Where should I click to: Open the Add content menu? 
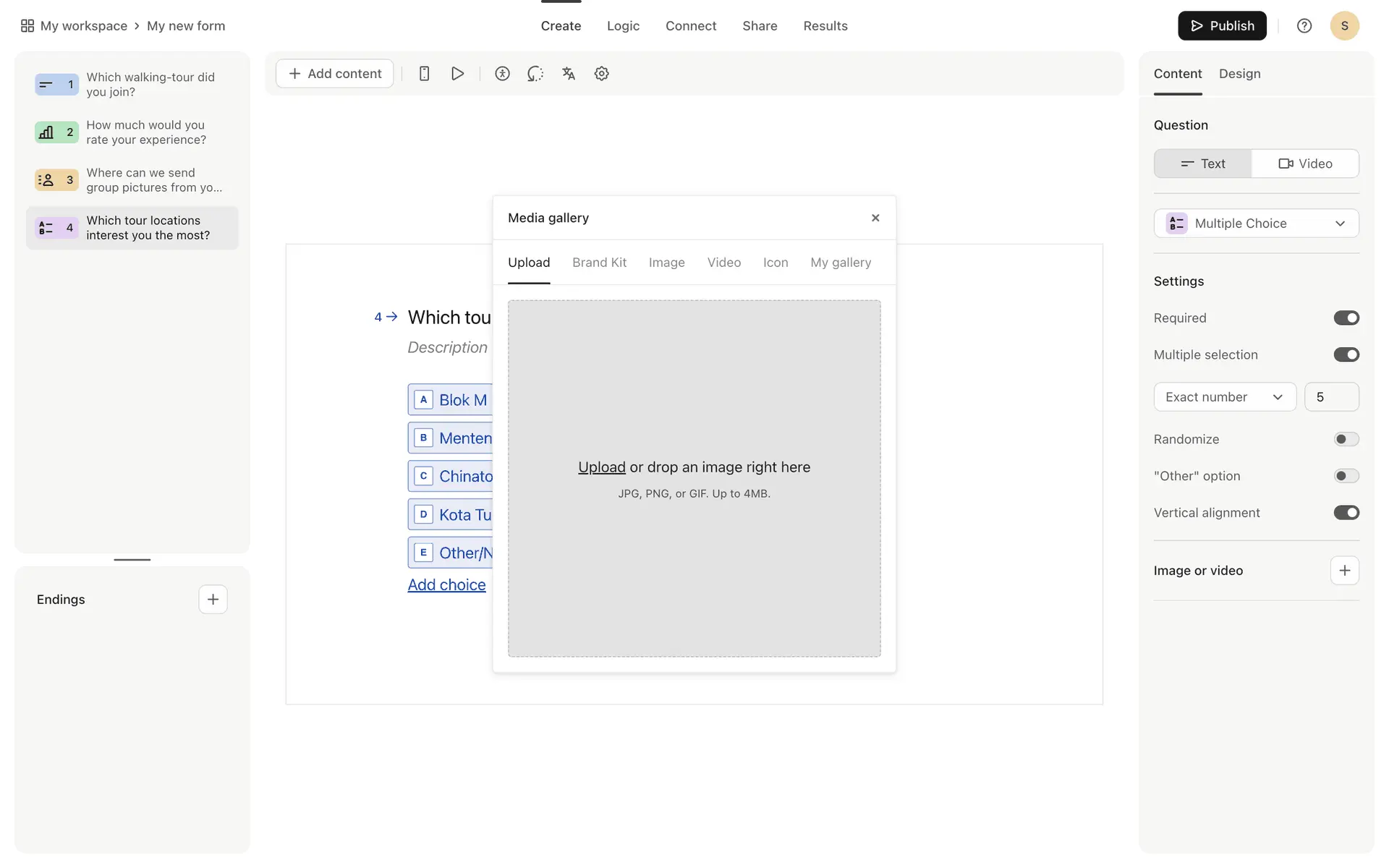point(335,74)
